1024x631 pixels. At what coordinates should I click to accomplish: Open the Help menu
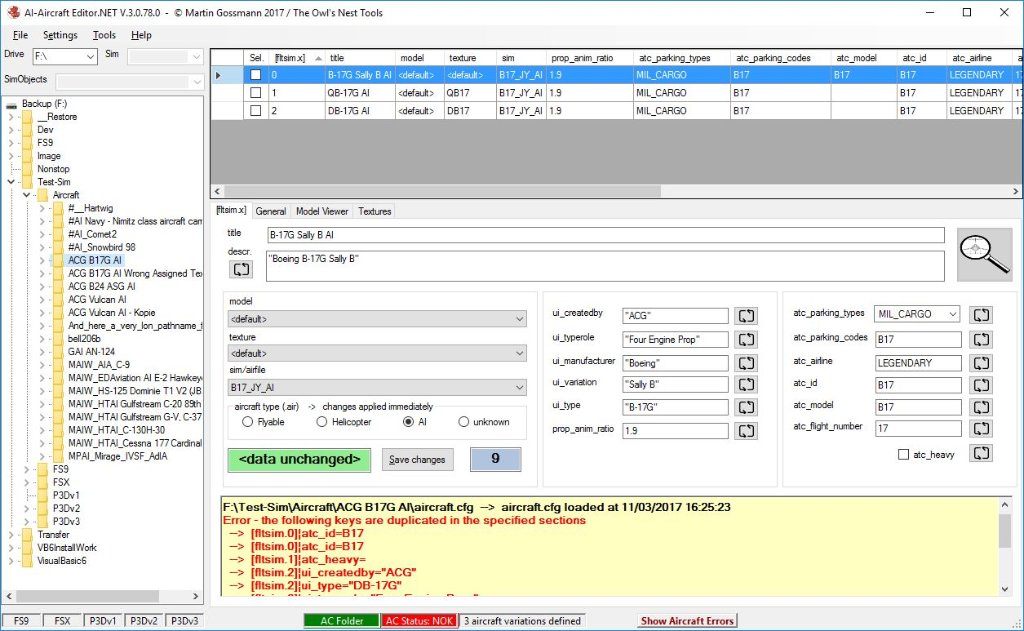[141, 35]
